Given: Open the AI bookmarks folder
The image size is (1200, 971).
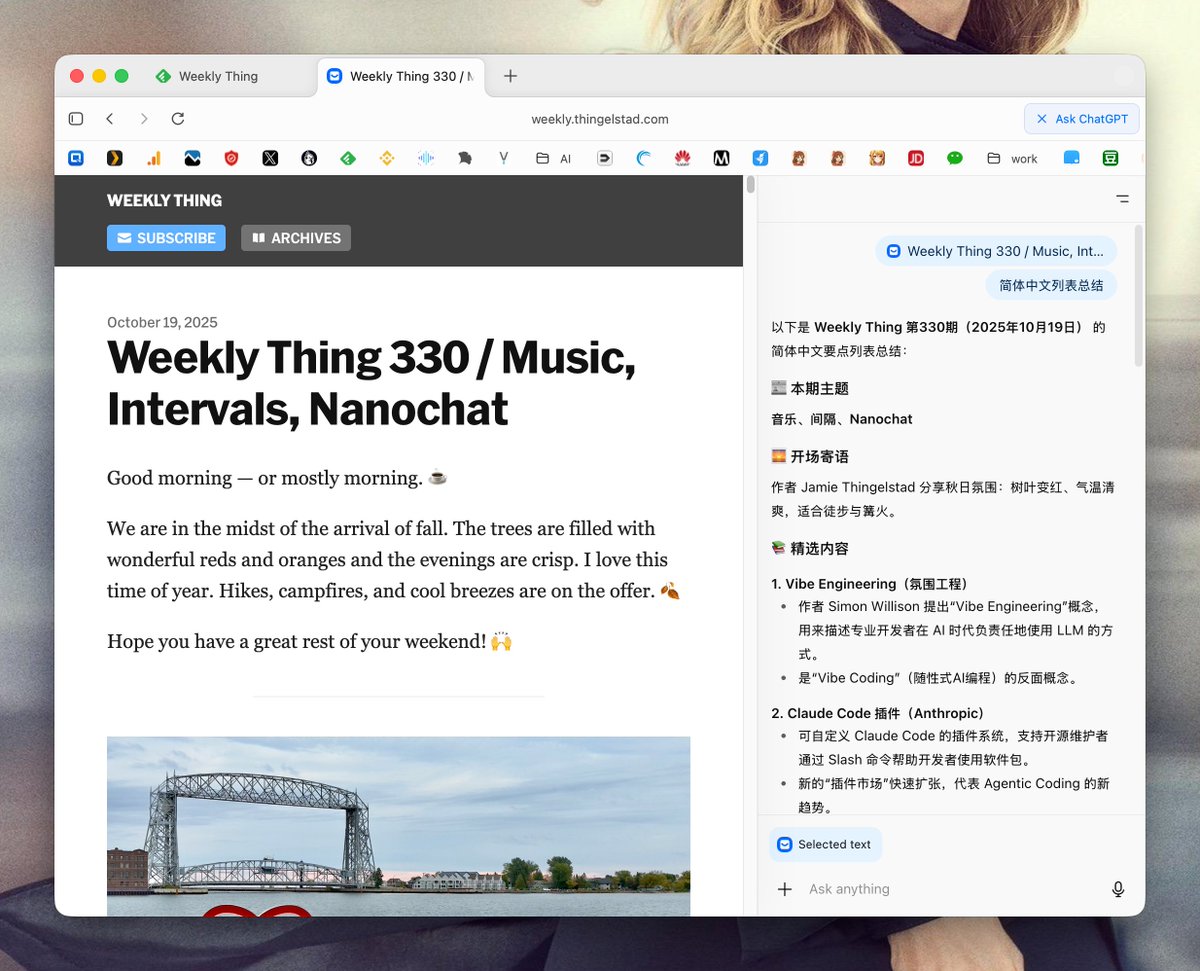Looking at the screenshot, I should coord(554,158).
